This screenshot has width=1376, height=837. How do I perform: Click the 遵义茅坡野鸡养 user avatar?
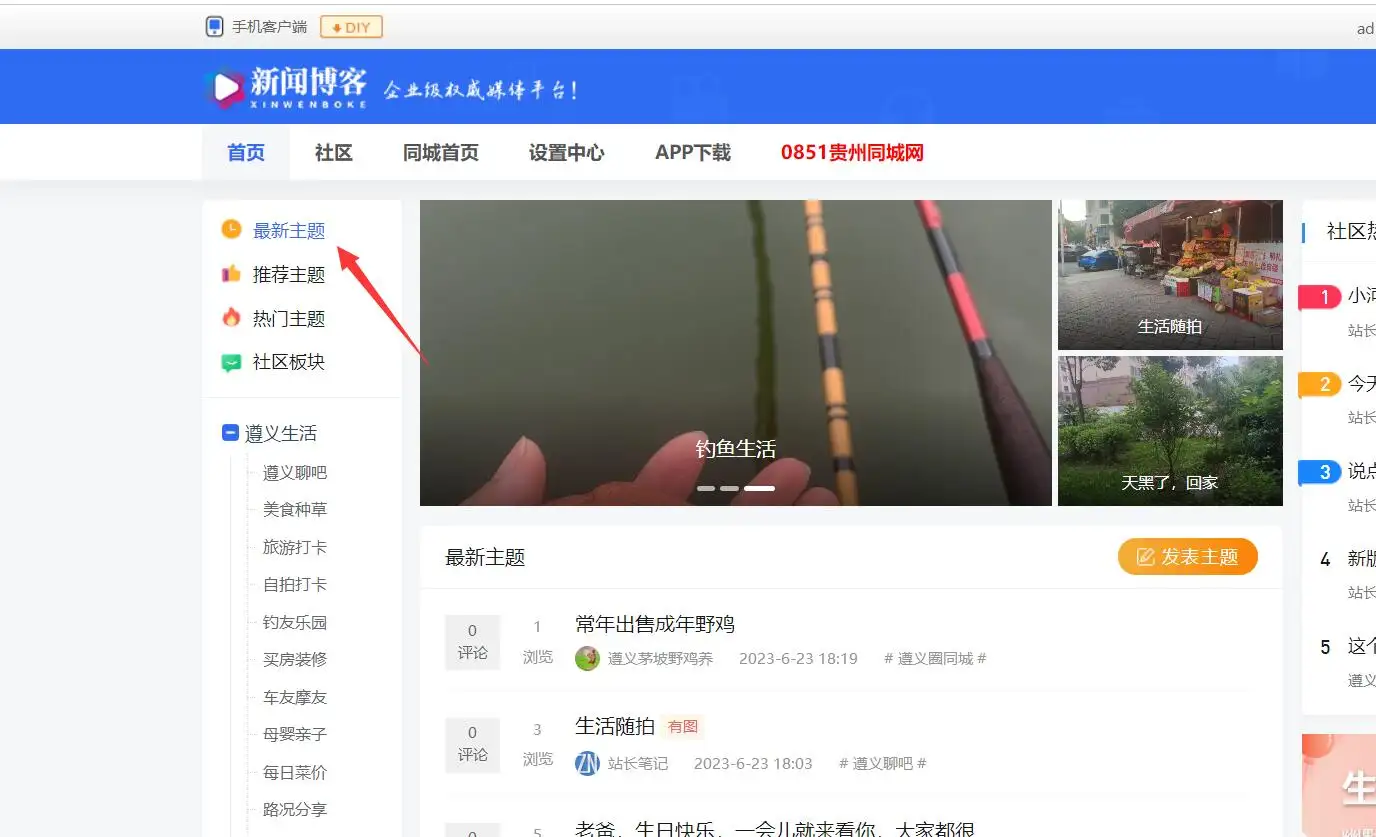tap(587, 658)
